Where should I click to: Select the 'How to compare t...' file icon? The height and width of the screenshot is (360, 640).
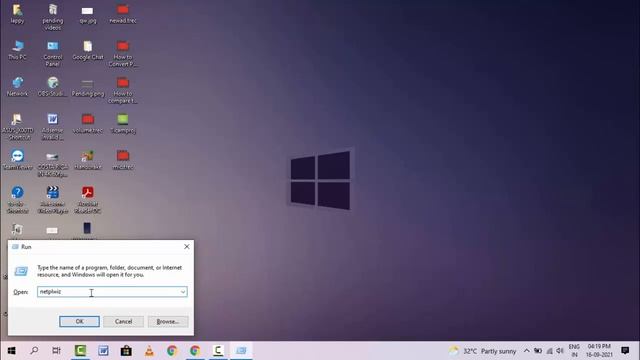coord(123,90)
